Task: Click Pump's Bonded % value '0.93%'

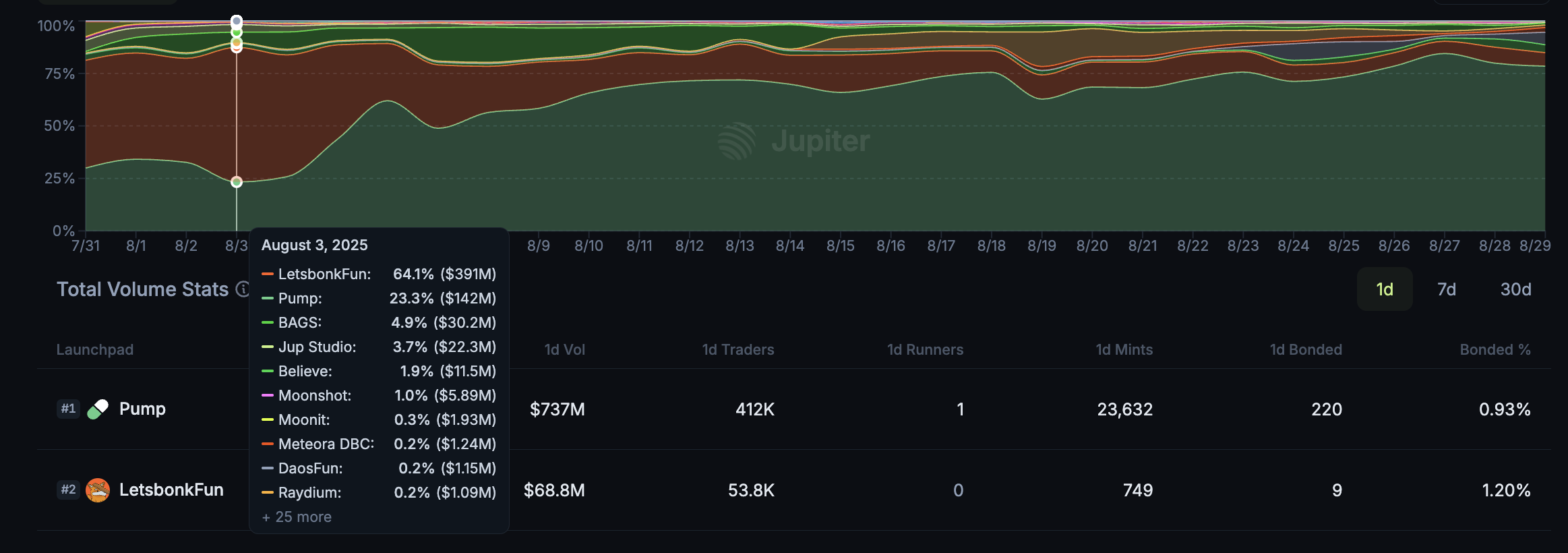Action: pos(1505,409)
